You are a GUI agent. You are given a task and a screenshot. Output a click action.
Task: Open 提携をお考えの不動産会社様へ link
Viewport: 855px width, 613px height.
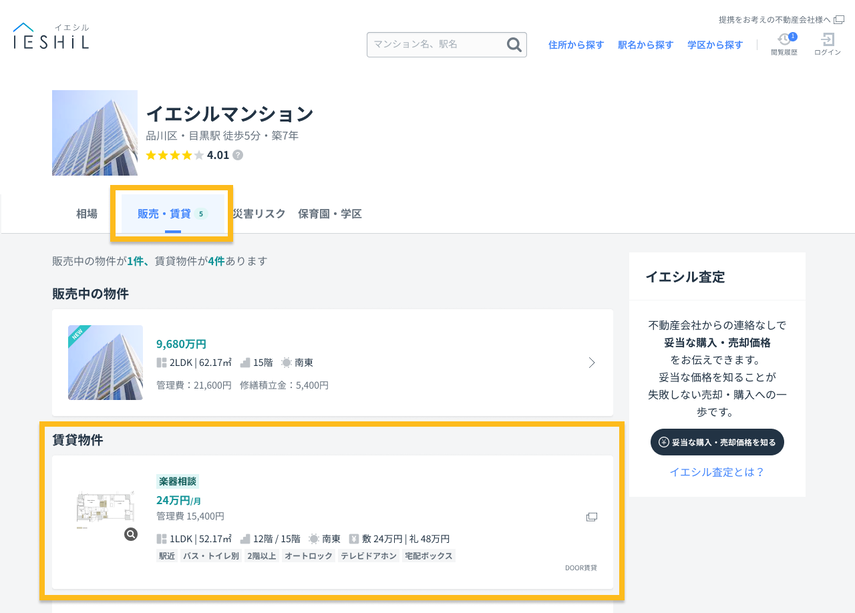click(781, 20)
